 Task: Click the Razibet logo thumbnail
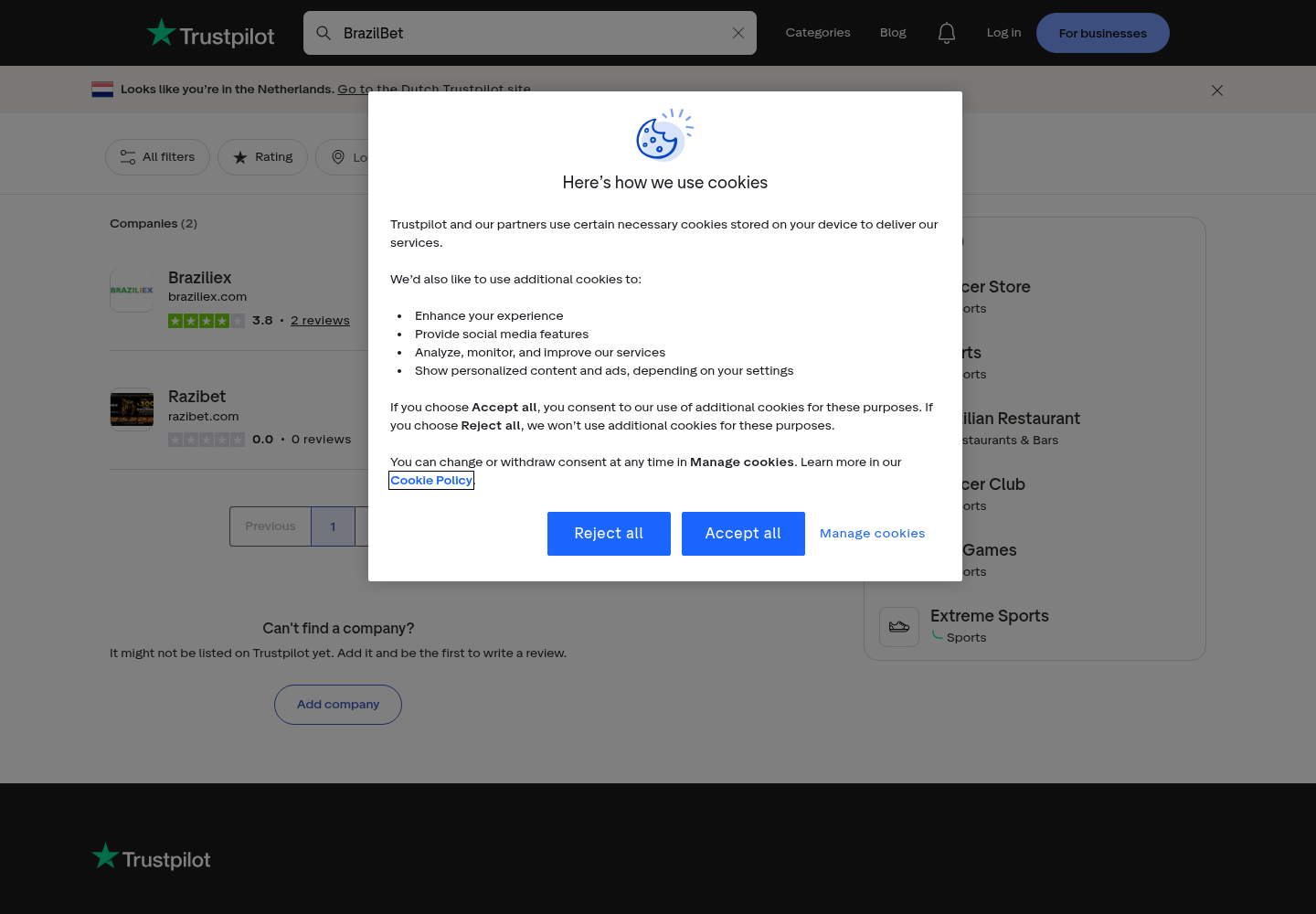click(132, 409)
